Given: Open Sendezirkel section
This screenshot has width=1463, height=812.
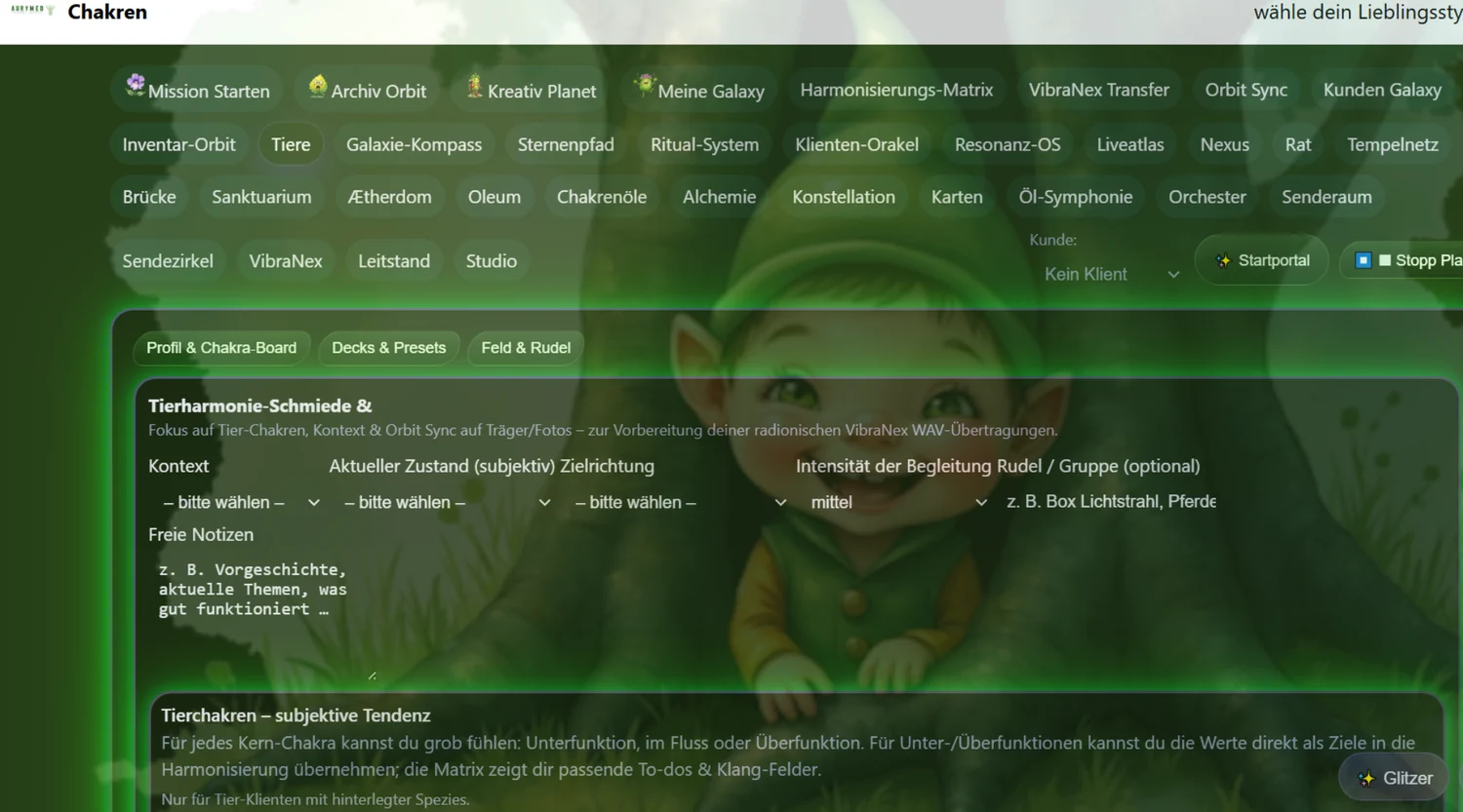Looking at the screenshot, I should [168, 261].
